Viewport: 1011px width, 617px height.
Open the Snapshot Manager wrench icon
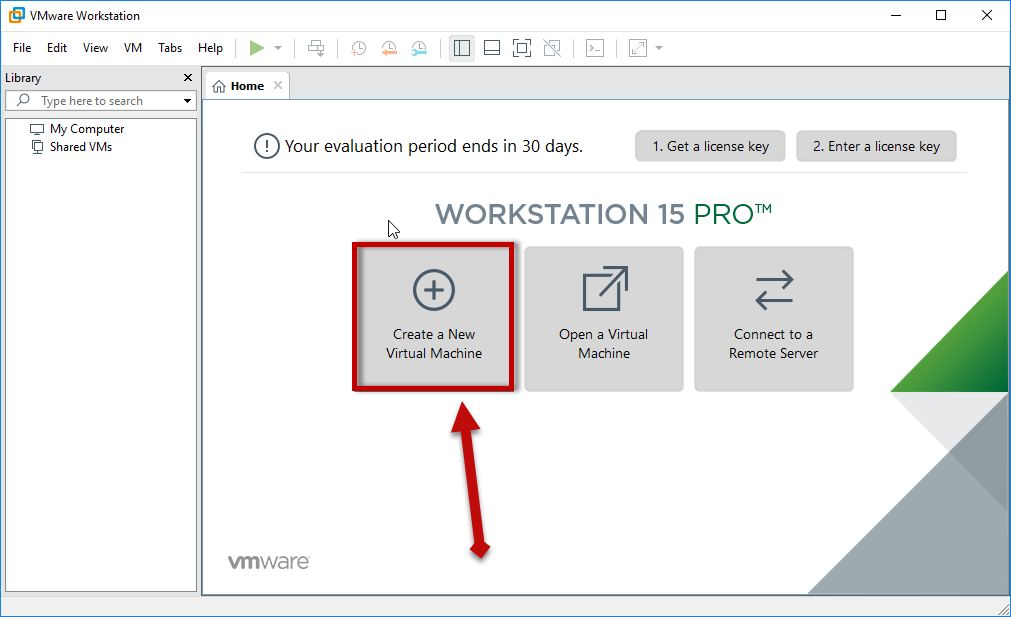(x=419, y=48)
